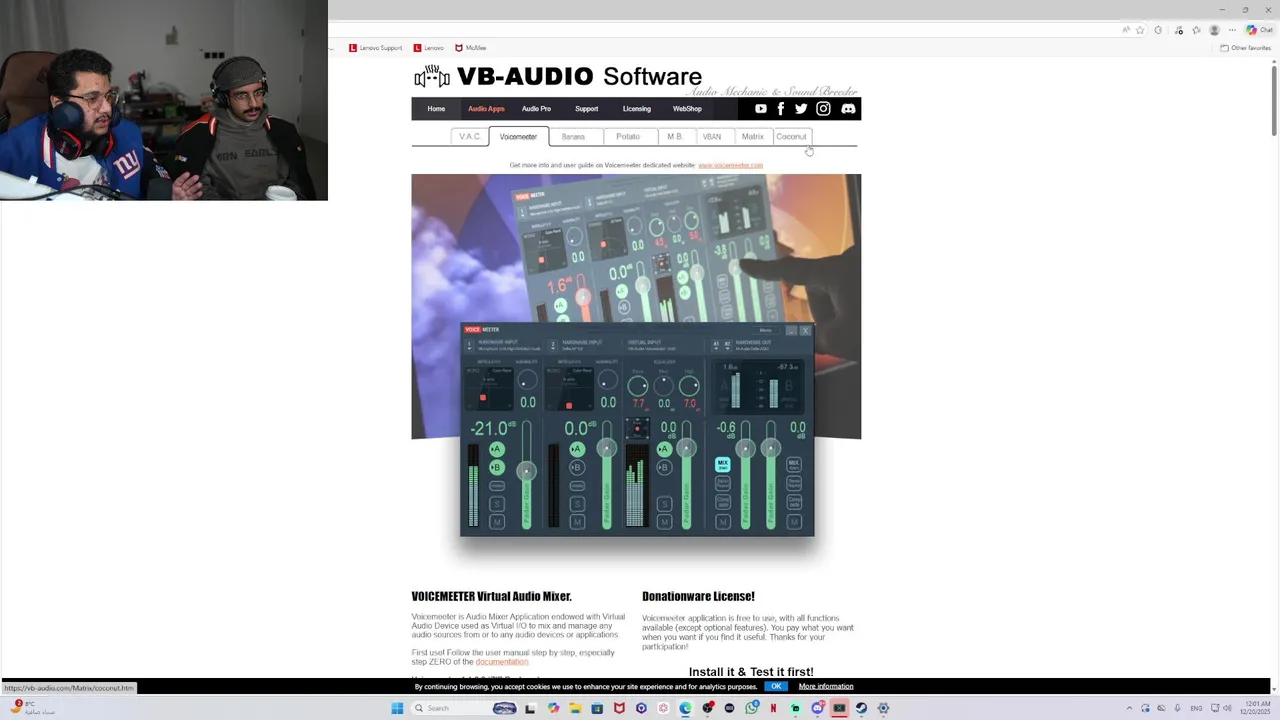Open VB-Audio Facebook page icon
Viewport: 1280px width, 720px height.
click(x=780, y=109)
